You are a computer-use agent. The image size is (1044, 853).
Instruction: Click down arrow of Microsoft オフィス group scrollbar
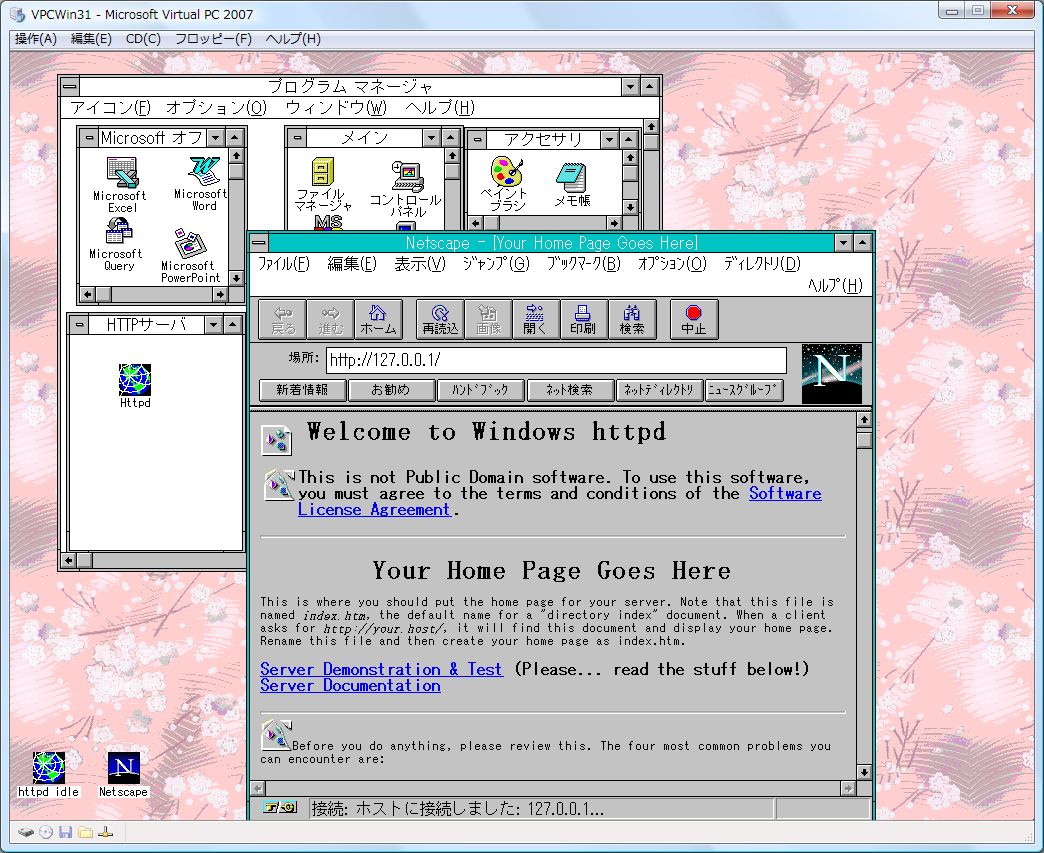pyautogui.click(x=236, y=278)
